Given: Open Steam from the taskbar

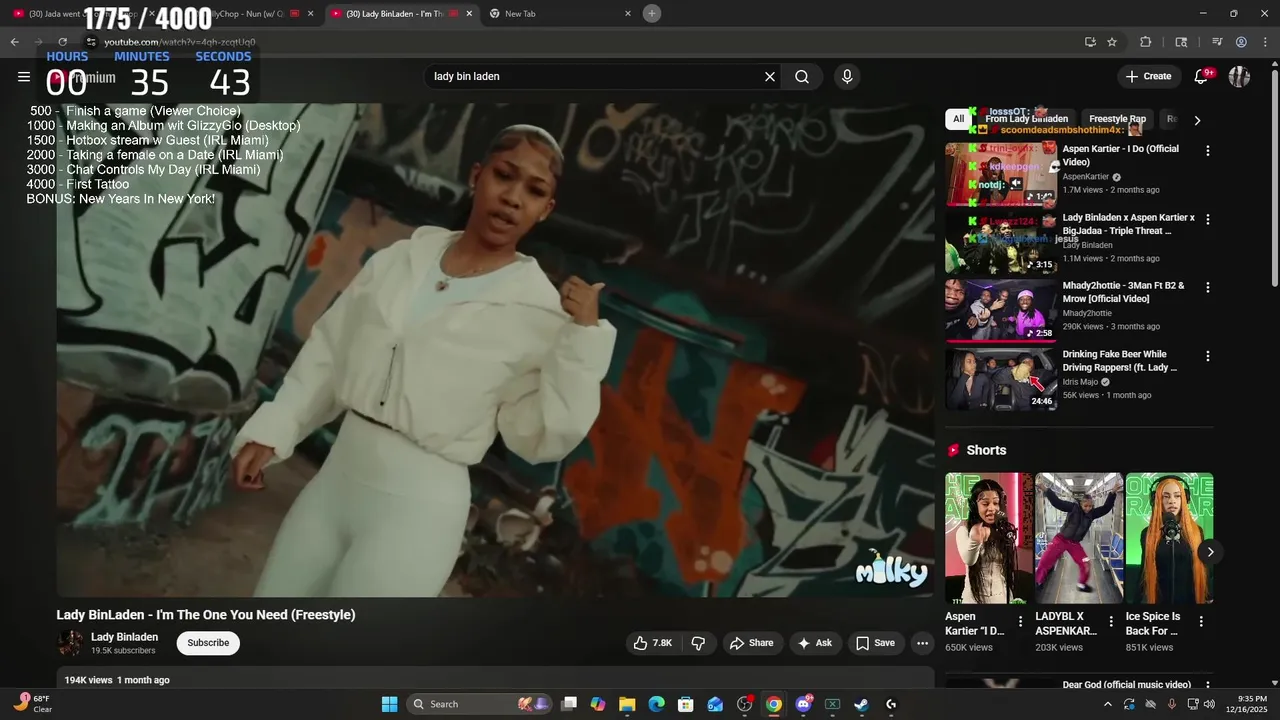Looking at the screenshot, I should (x=861, y=704).
